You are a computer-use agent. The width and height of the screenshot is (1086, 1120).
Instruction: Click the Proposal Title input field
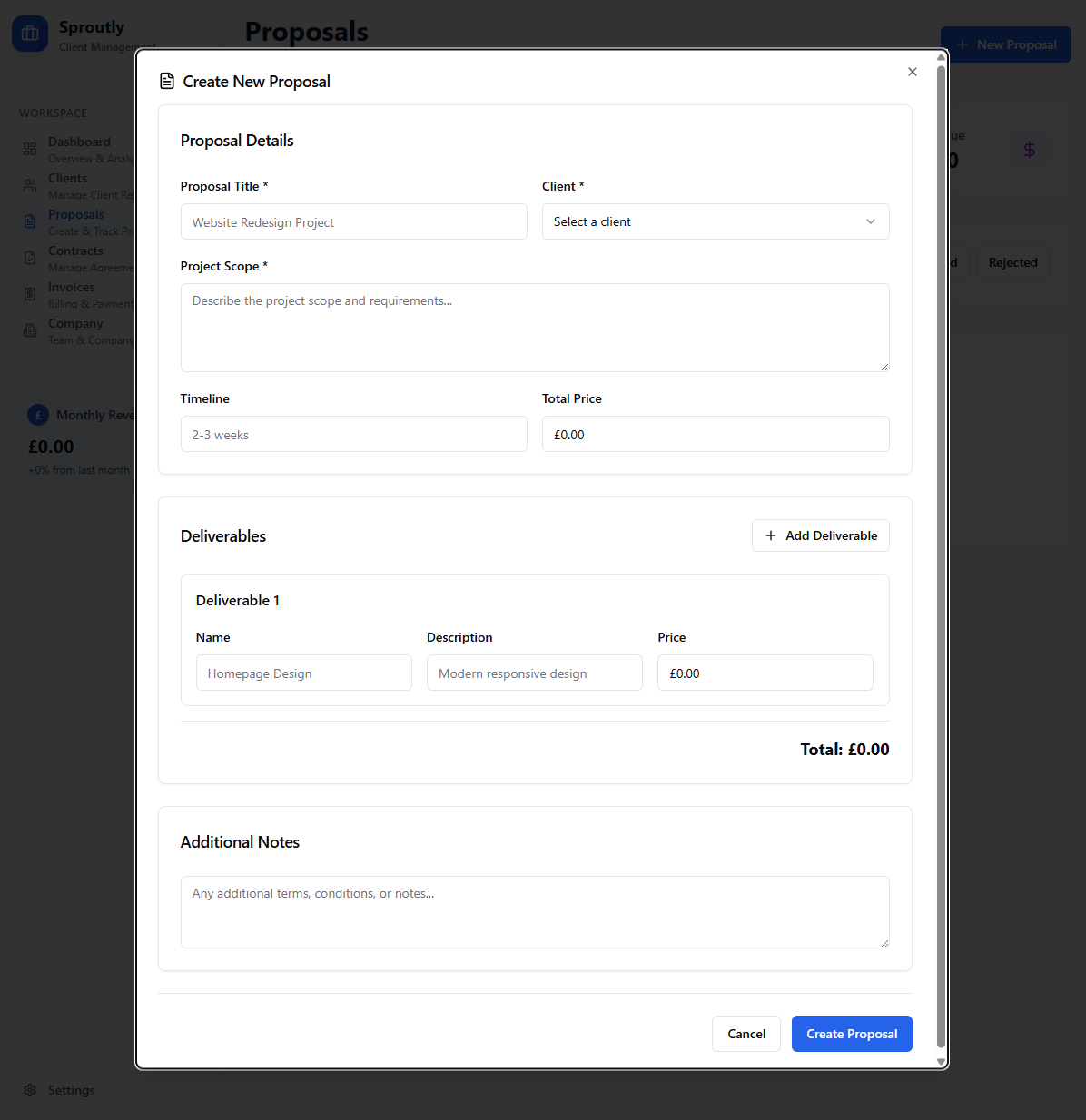click(353, 221)
